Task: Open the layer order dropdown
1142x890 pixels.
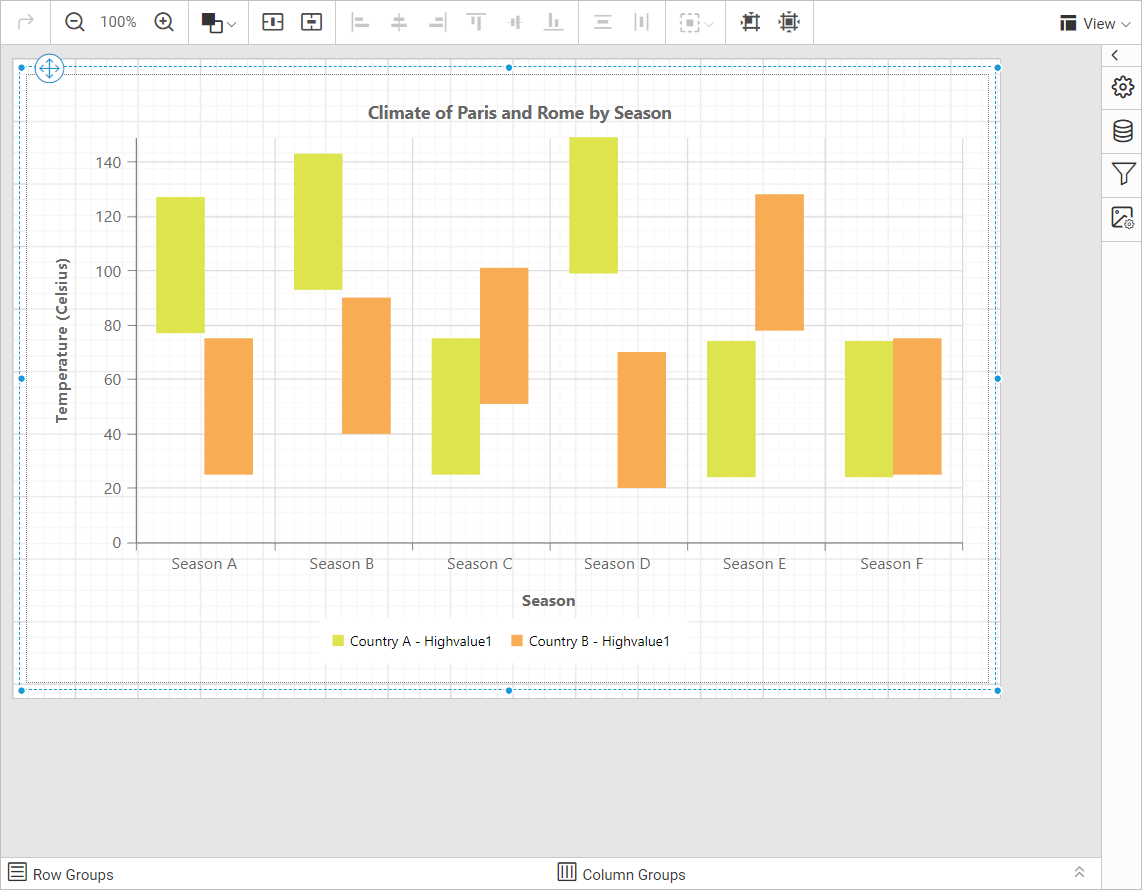Action: pos(218,23)
